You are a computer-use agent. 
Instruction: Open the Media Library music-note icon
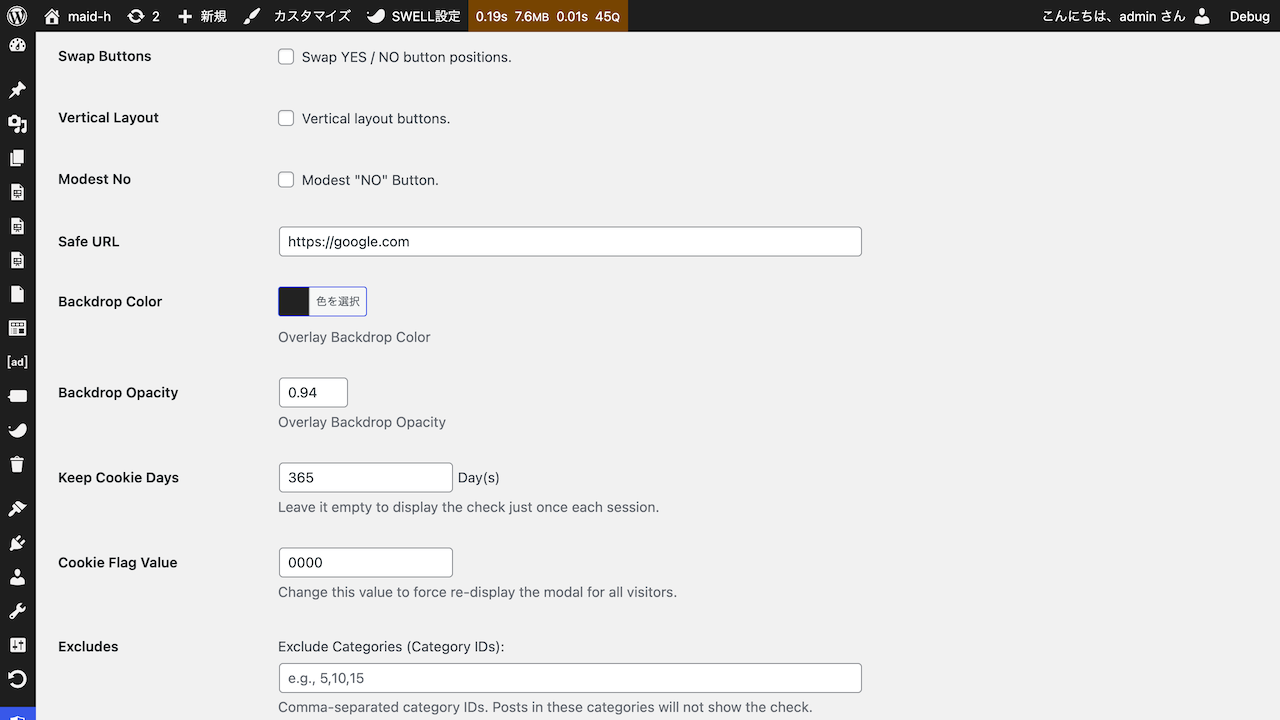tap(17, 124)
